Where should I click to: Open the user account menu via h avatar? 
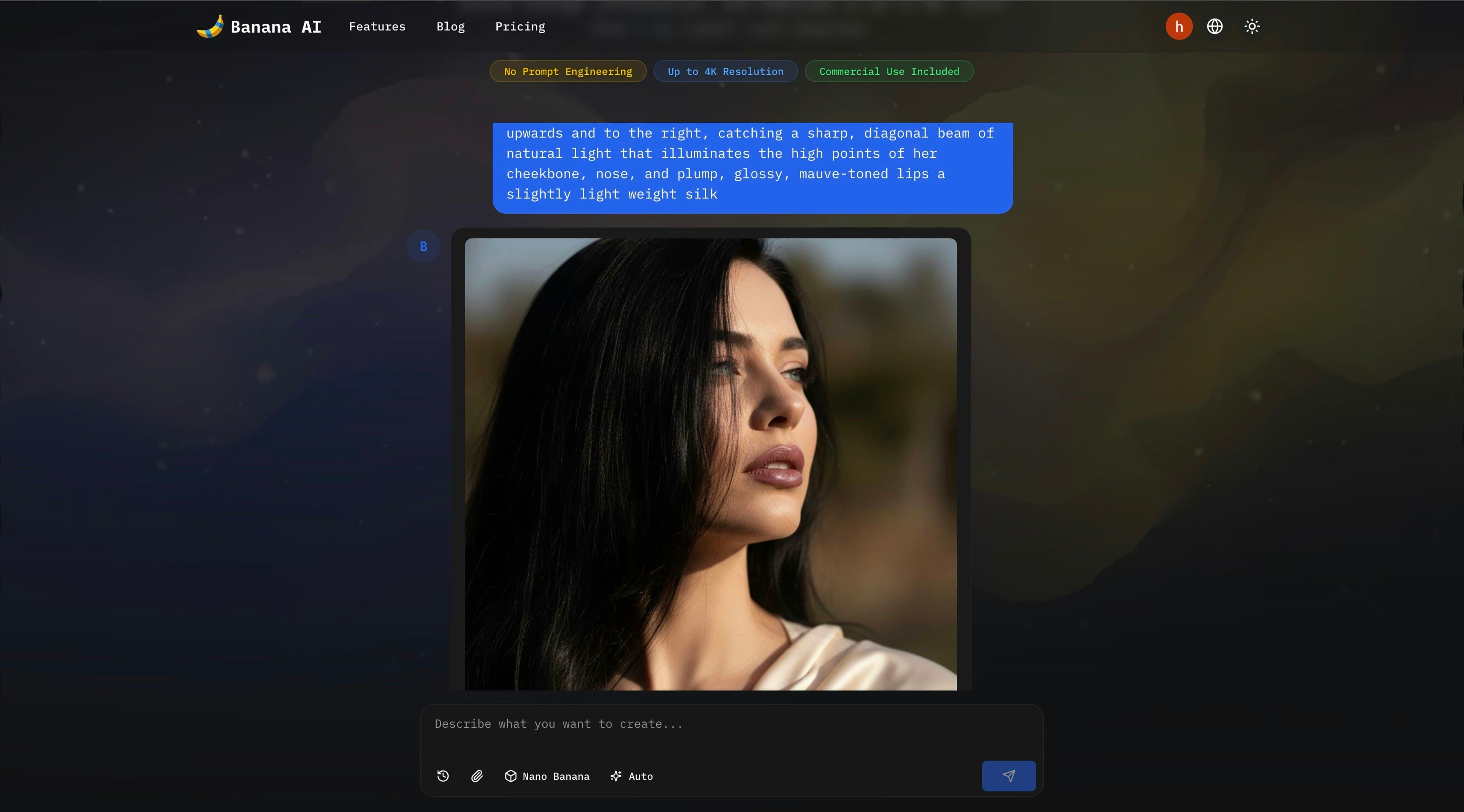click(1178, 26)
